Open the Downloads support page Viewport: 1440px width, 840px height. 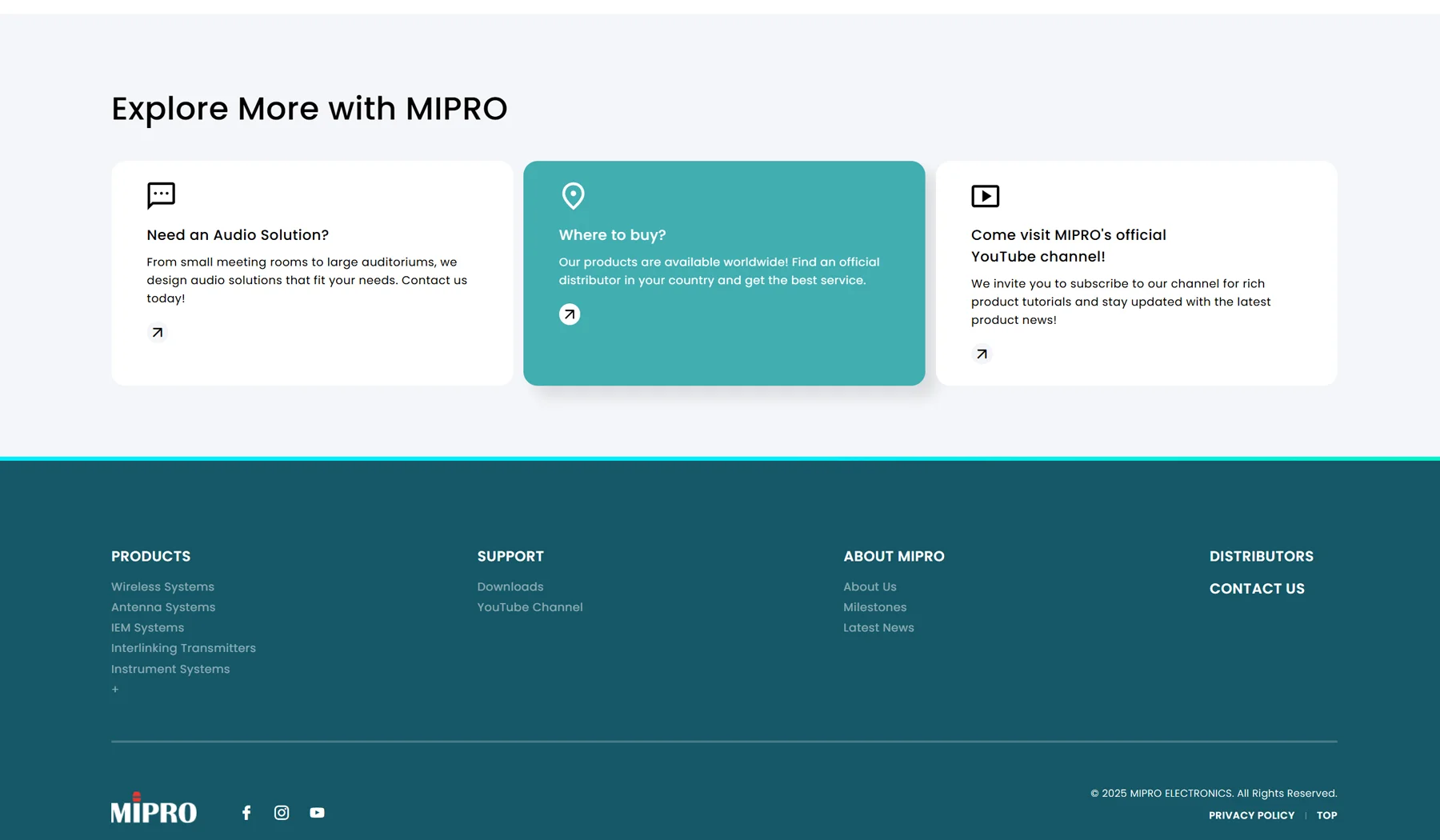click(x=510, y=587)
